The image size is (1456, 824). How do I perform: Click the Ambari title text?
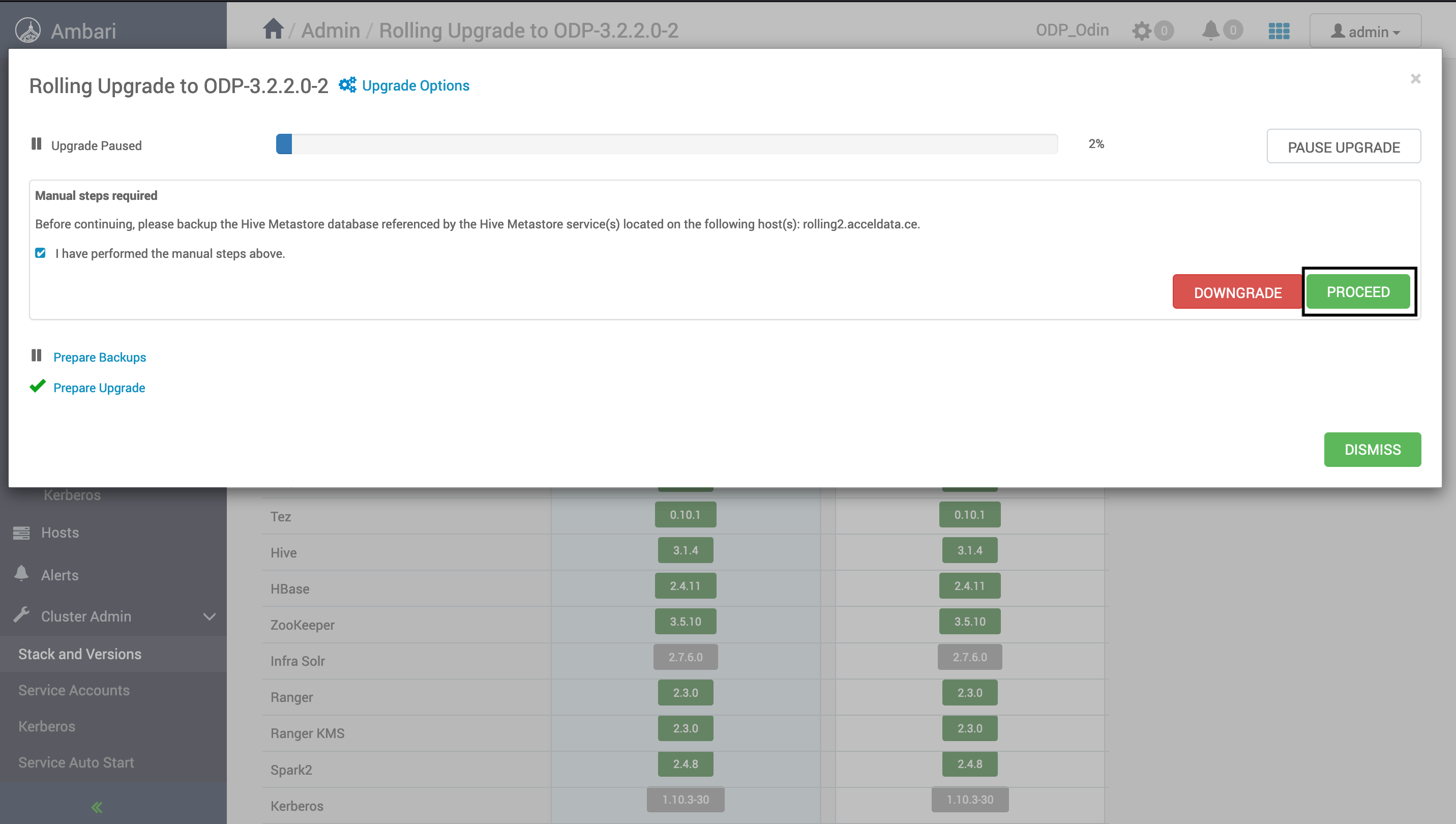(x=83, y=31)
